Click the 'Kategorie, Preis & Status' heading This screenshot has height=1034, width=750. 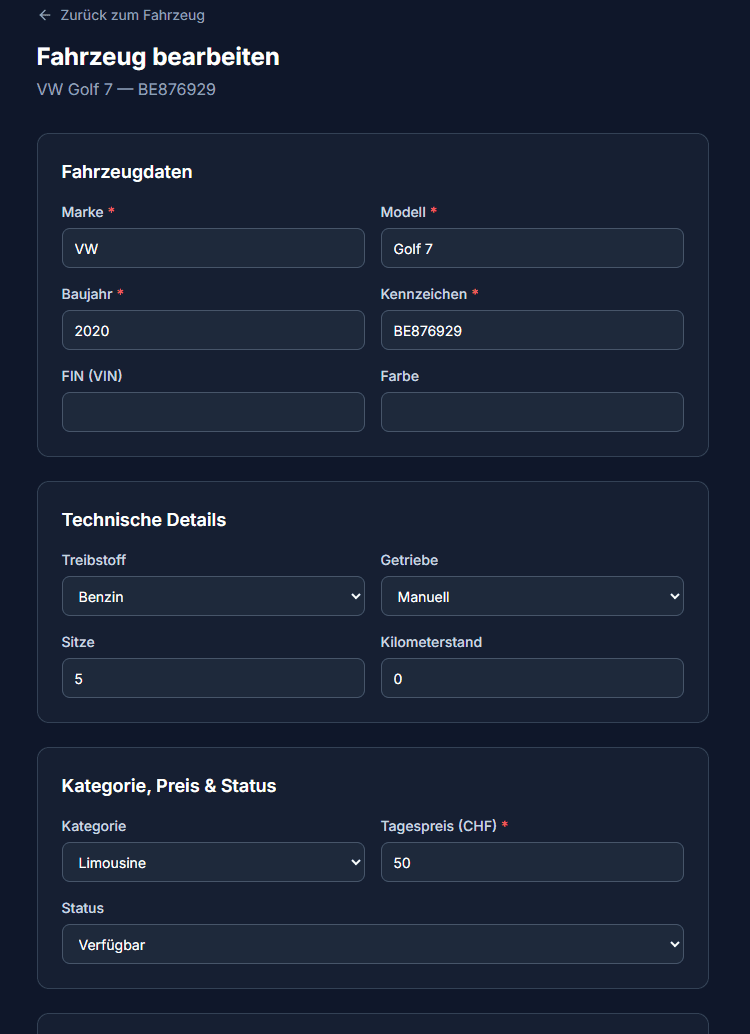(169, 786)
